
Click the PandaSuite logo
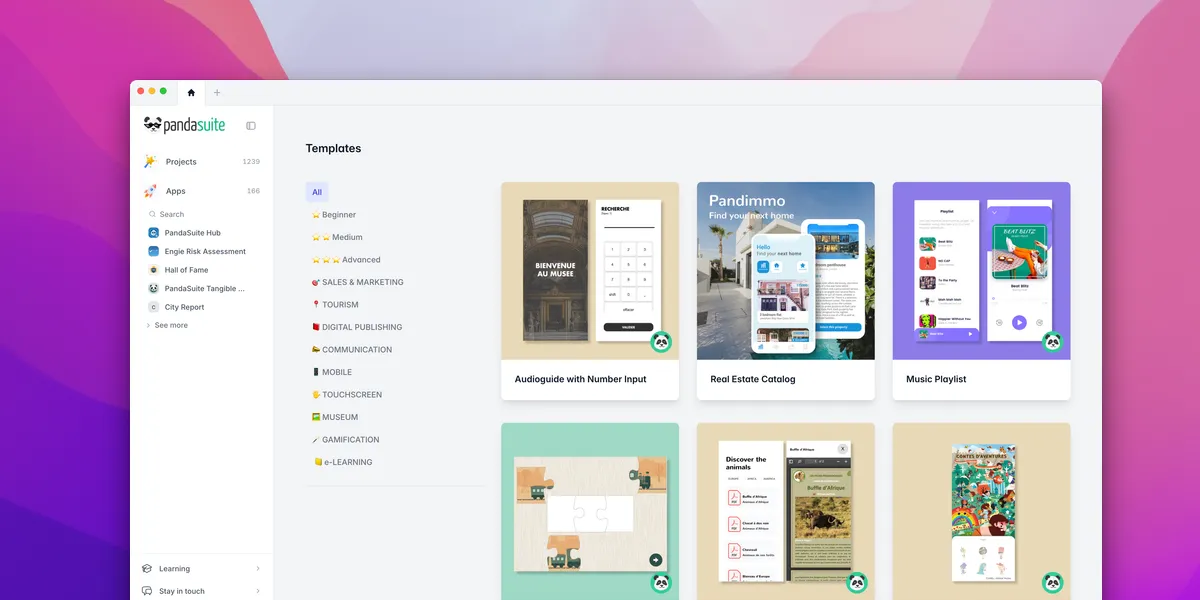pos(185,125)
